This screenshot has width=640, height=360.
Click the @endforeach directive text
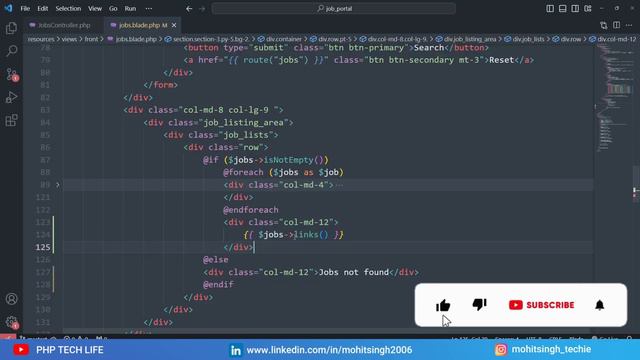point(251,210)
